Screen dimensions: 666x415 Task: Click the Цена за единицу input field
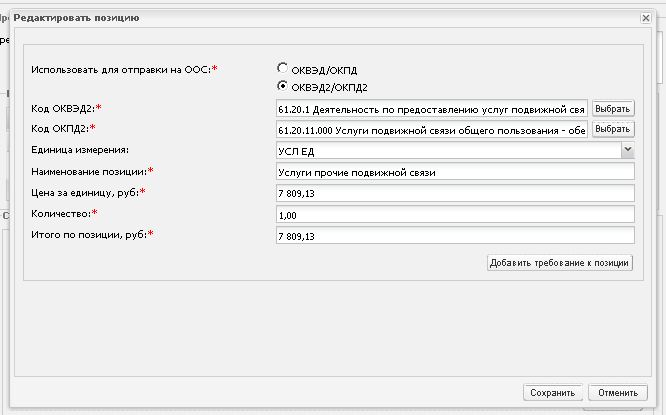[x=455, y=193]
